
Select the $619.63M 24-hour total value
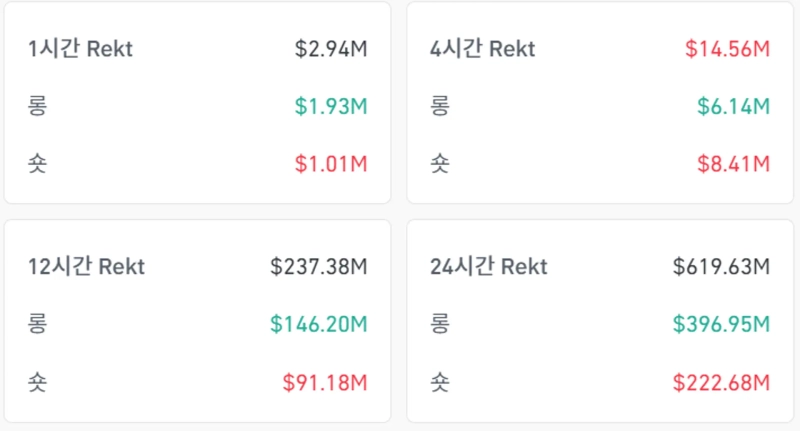(x=721, y=267)
